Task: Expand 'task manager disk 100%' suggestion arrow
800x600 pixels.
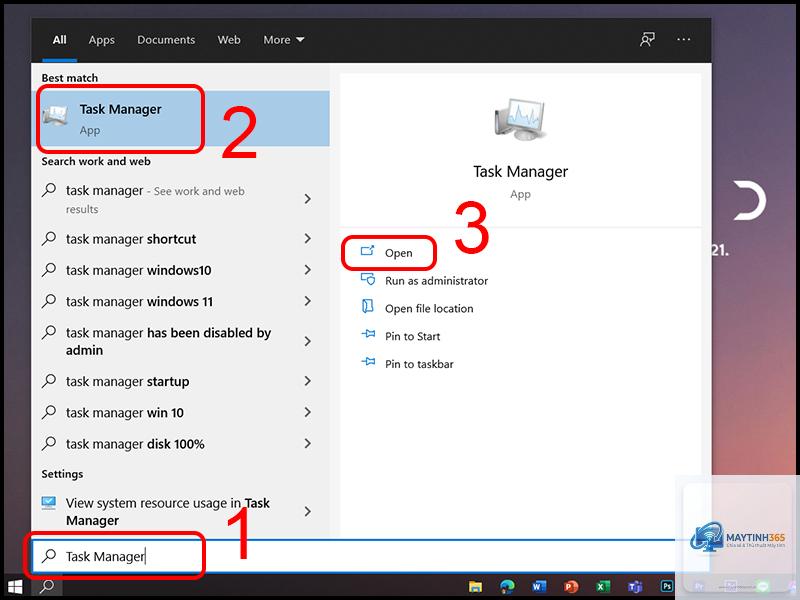Action: (x=308, y=444)
